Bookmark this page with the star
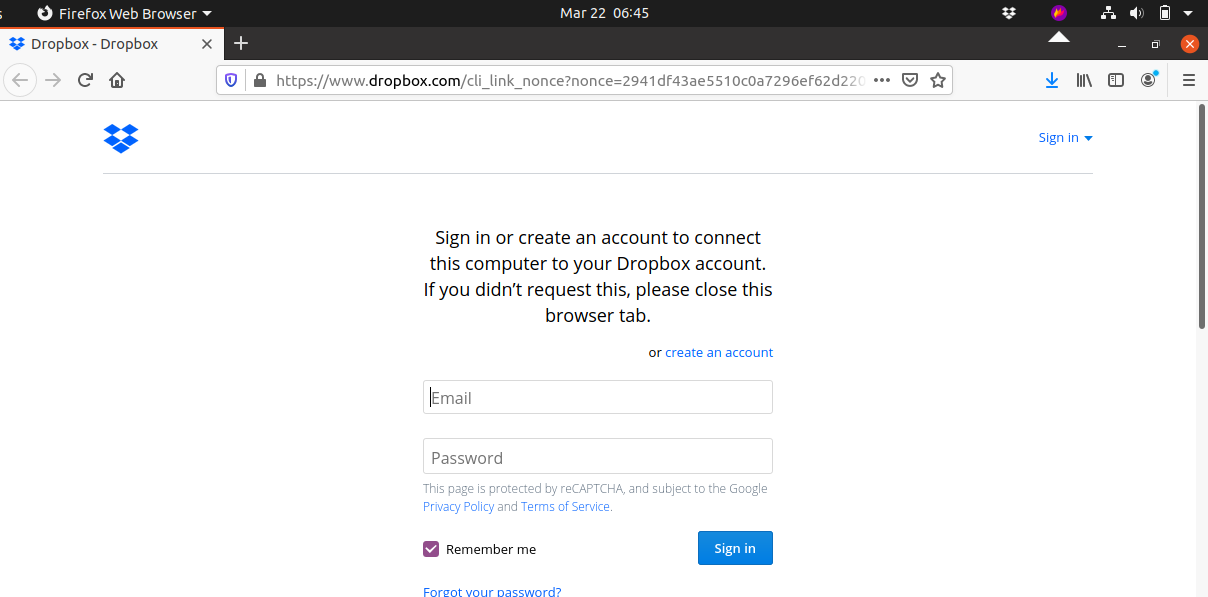Screen dimensions: 1208x597 point(937,81)
